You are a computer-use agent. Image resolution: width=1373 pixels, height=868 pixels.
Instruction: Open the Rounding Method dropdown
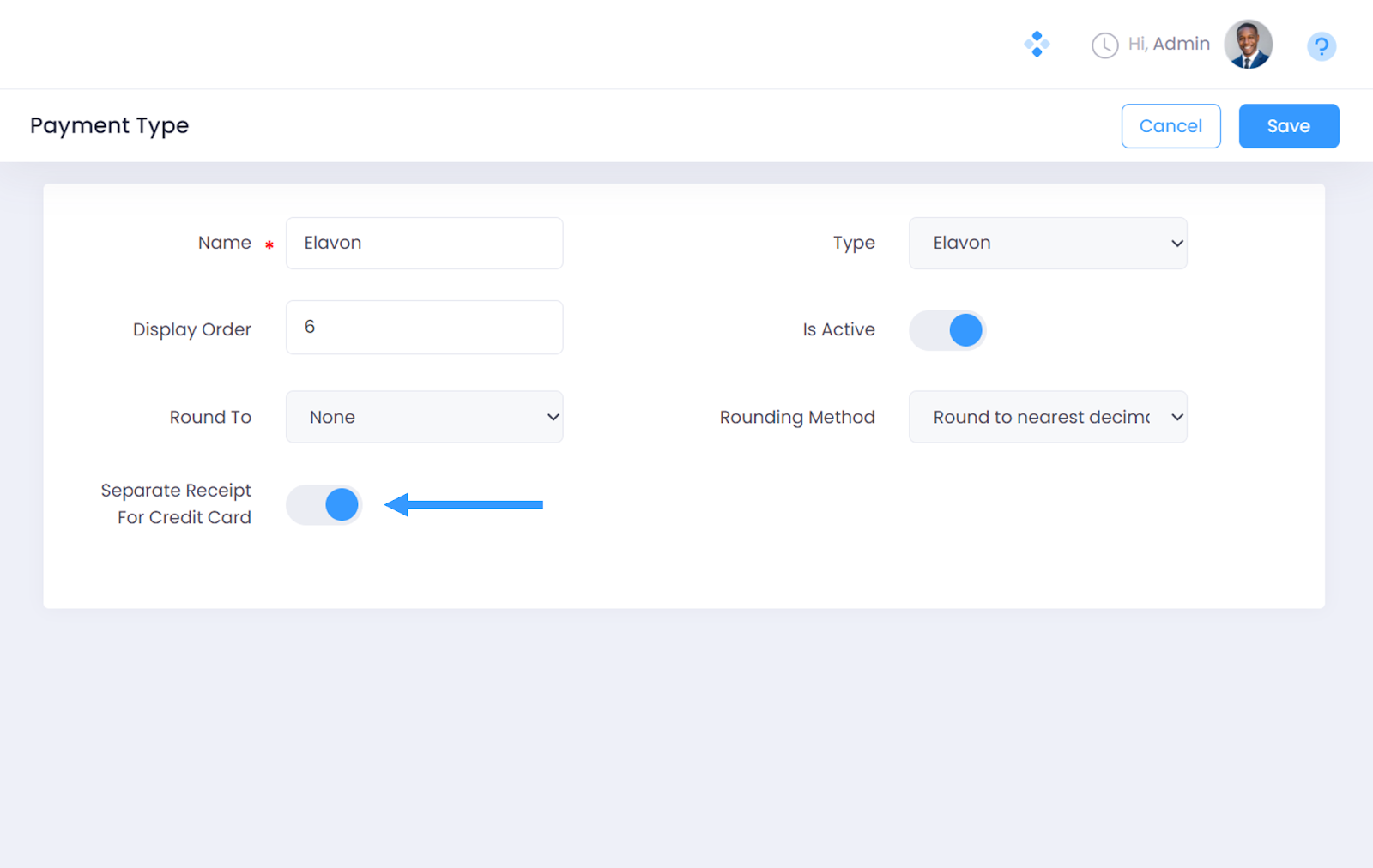[1048, 418]
